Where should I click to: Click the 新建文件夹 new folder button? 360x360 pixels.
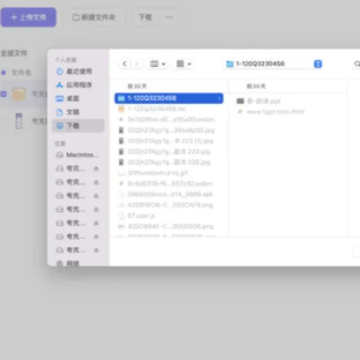pyautogui.click(x=94, y=17)
